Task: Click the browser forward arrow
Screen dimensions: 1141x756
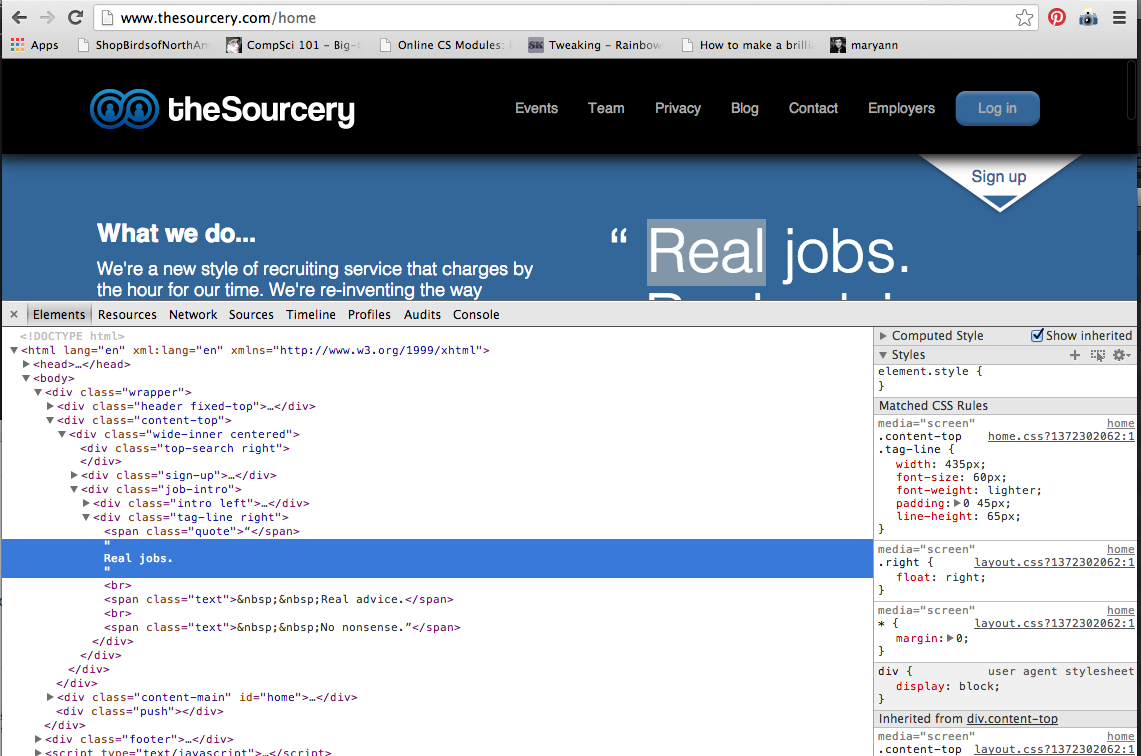Action: 47,17
